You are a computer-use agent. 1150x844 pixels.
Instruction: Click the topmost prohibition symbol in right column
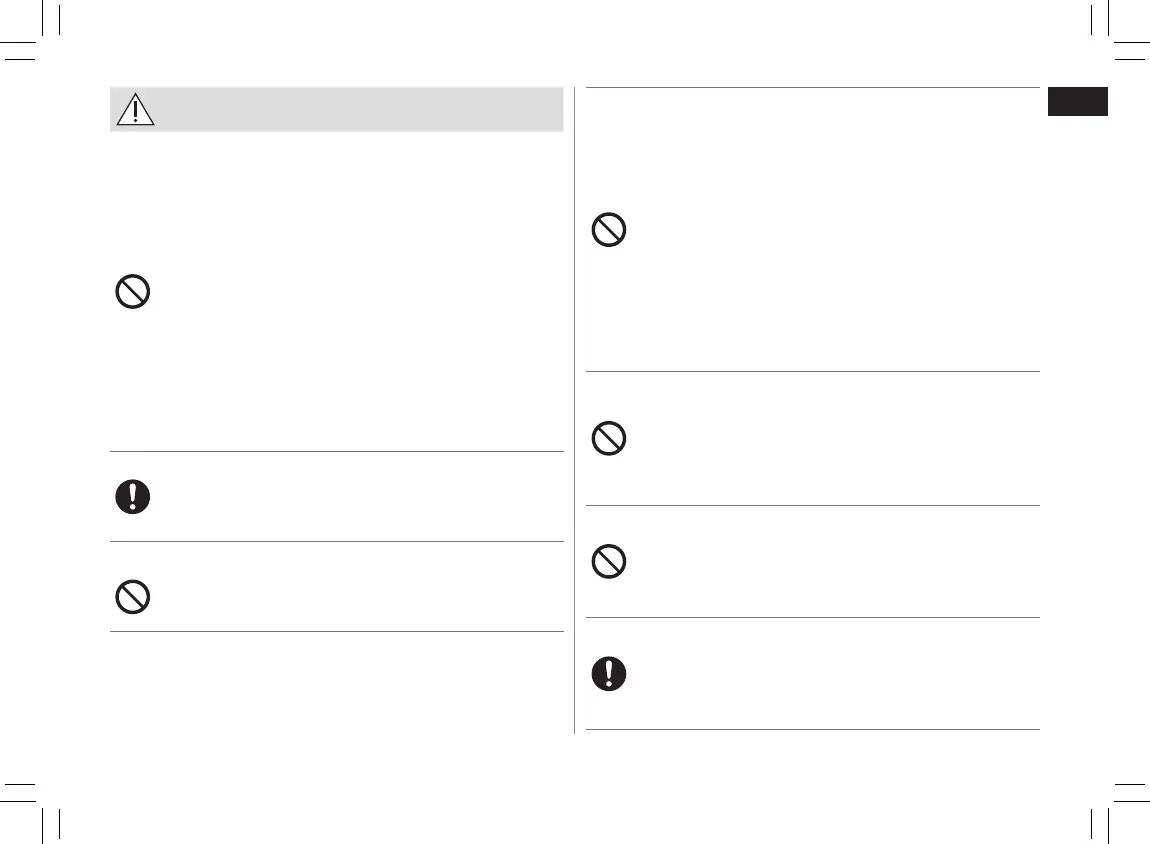(609, 232)
